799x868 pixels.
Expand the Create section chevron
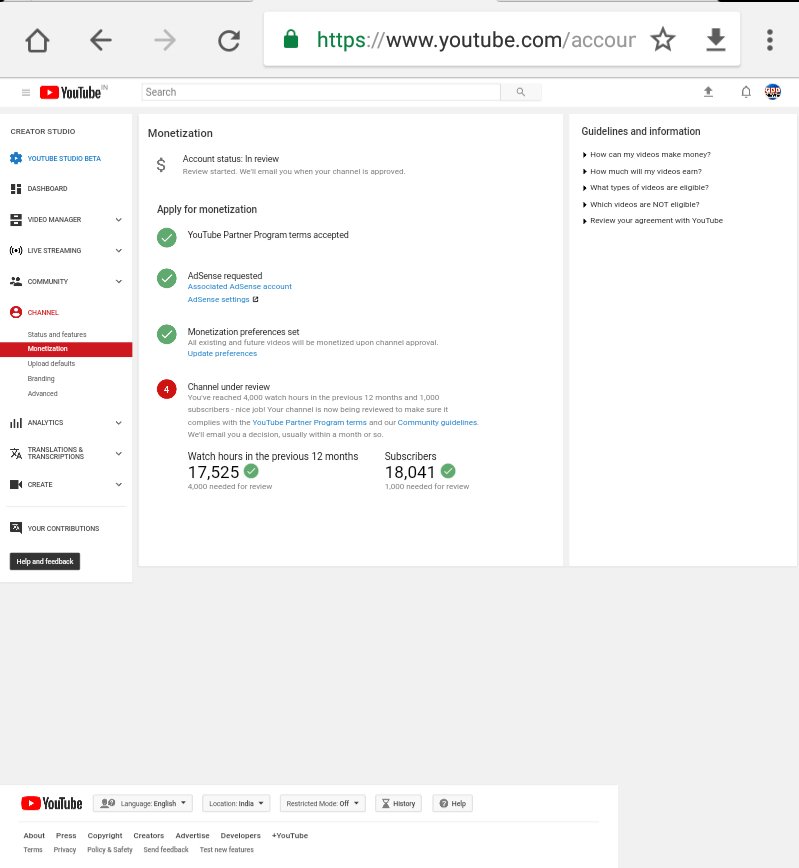pyautogui.click(x=118, y=484)
